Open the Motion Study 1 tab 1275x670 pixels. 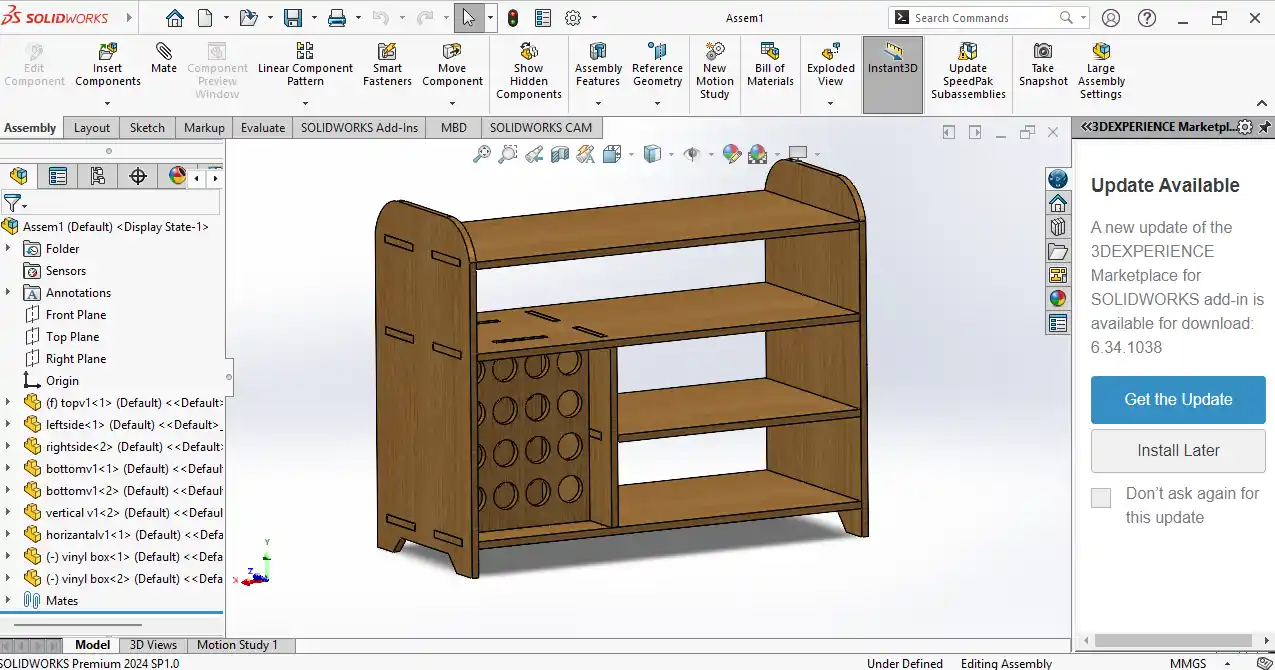(237, 645)
